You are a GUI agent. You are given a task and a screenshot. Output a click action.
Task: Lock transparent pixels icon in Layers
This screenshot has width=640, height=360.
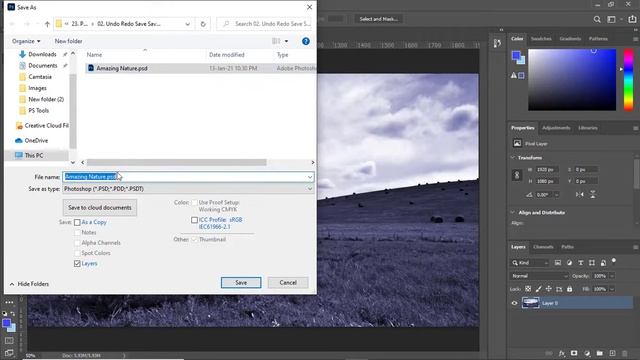tap(528, 289)
